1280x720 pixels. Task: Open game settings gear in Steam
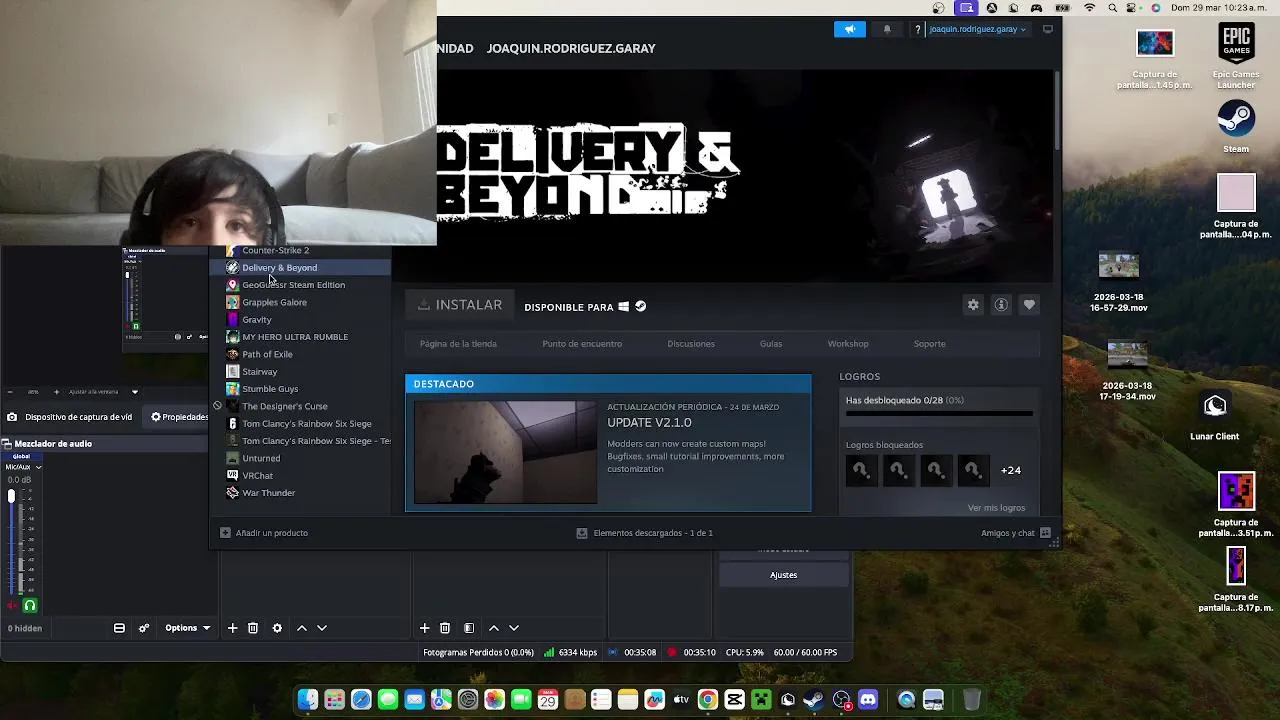[x=973, y=305]
